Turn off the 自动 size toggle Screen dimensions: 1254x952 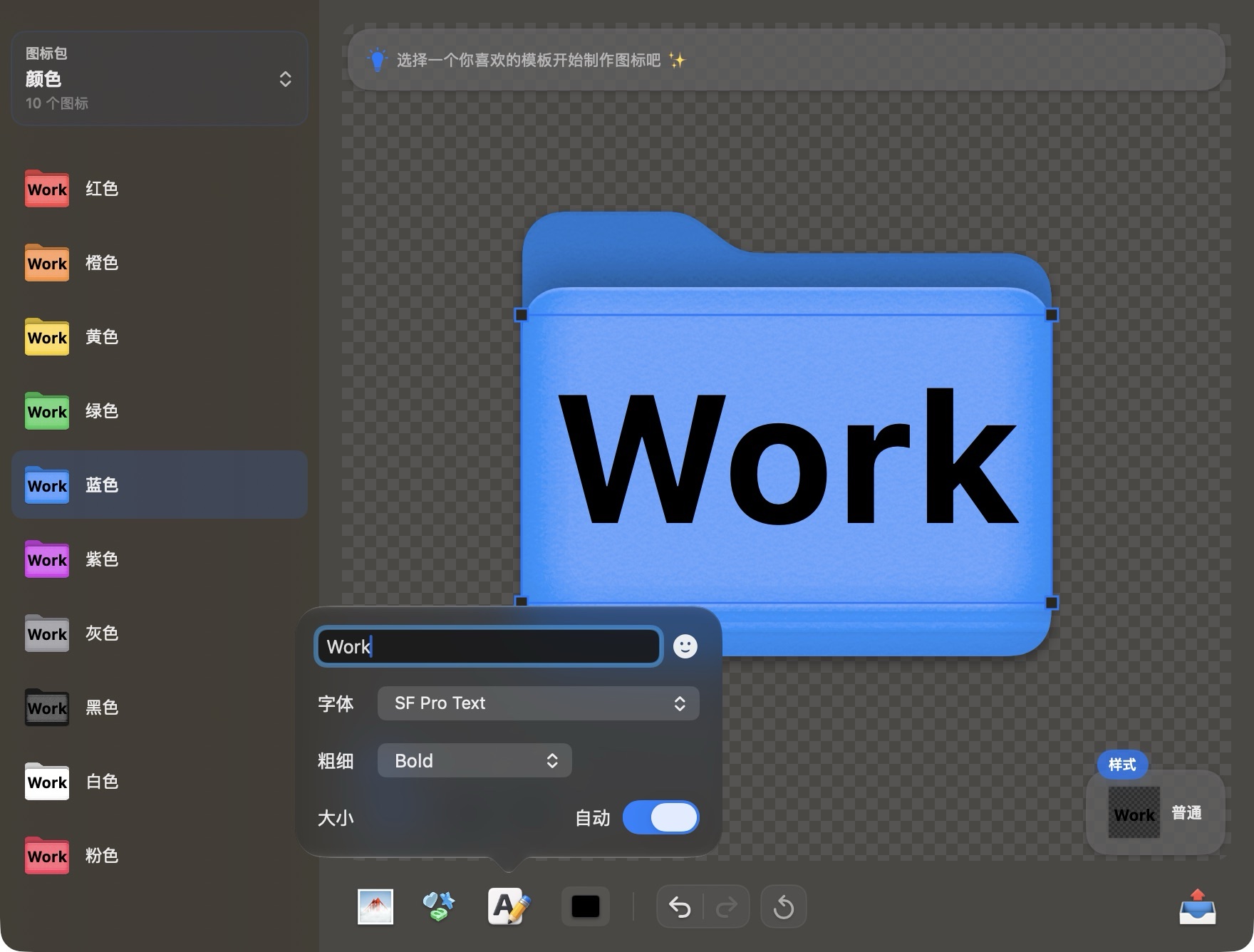660,817
